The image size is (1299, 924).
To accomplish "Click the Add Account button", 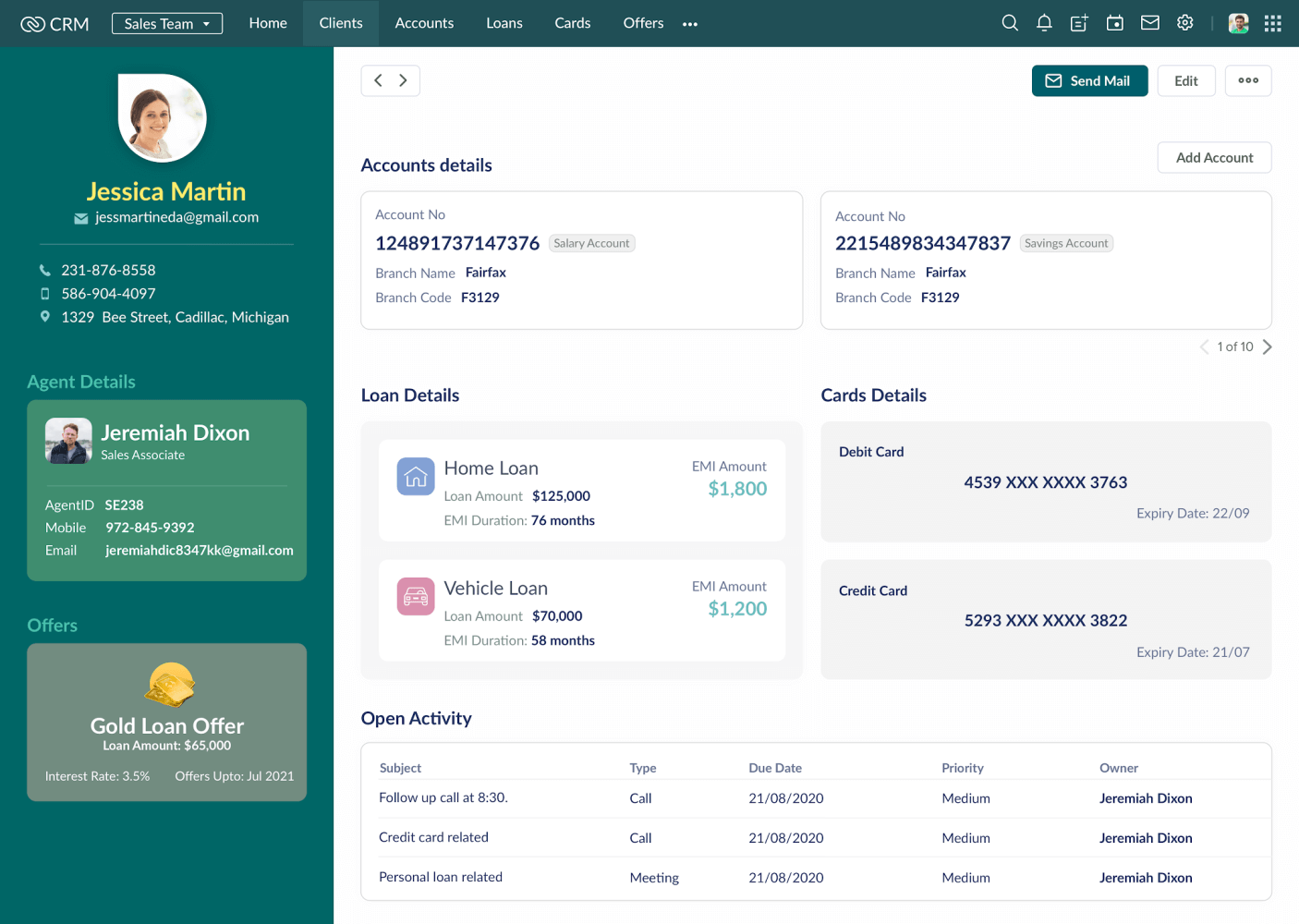I will (1215, 157).
